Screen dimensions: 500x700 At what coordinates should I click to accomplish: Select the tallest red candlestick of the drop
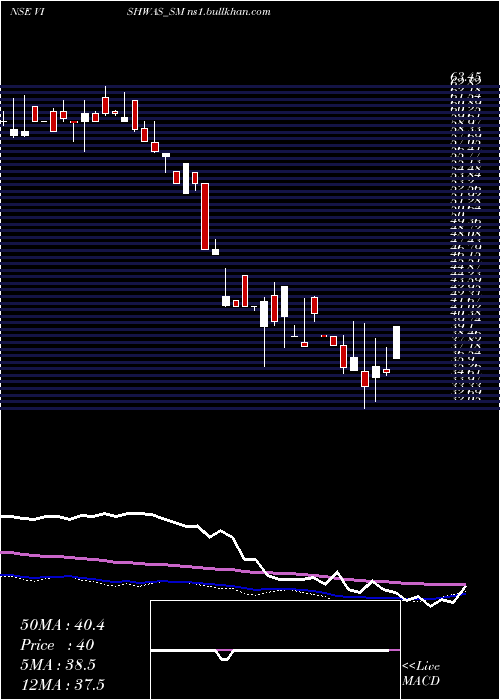205,216
